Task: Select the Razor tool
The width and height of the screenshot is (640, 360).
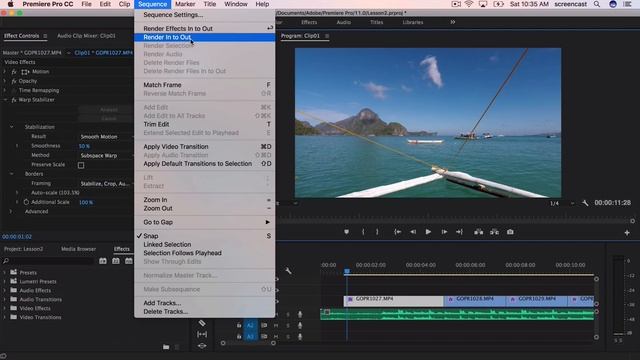Action: [x=202, y=323]
